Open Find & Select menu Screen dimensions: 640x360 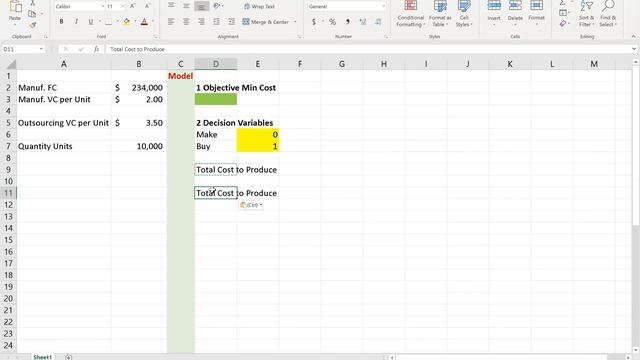[x=608, y=13]
